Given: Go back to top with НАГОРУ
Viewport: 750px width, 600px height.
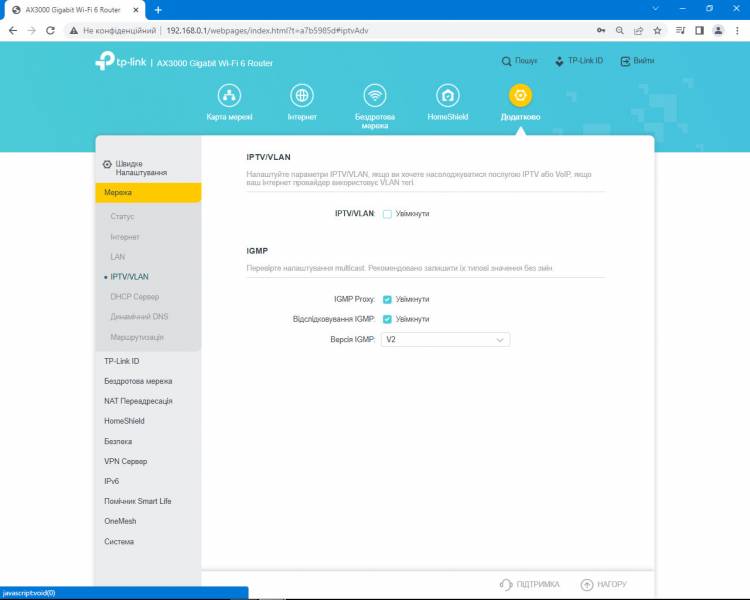Looking at the screenshot, I should click(604, 584).
